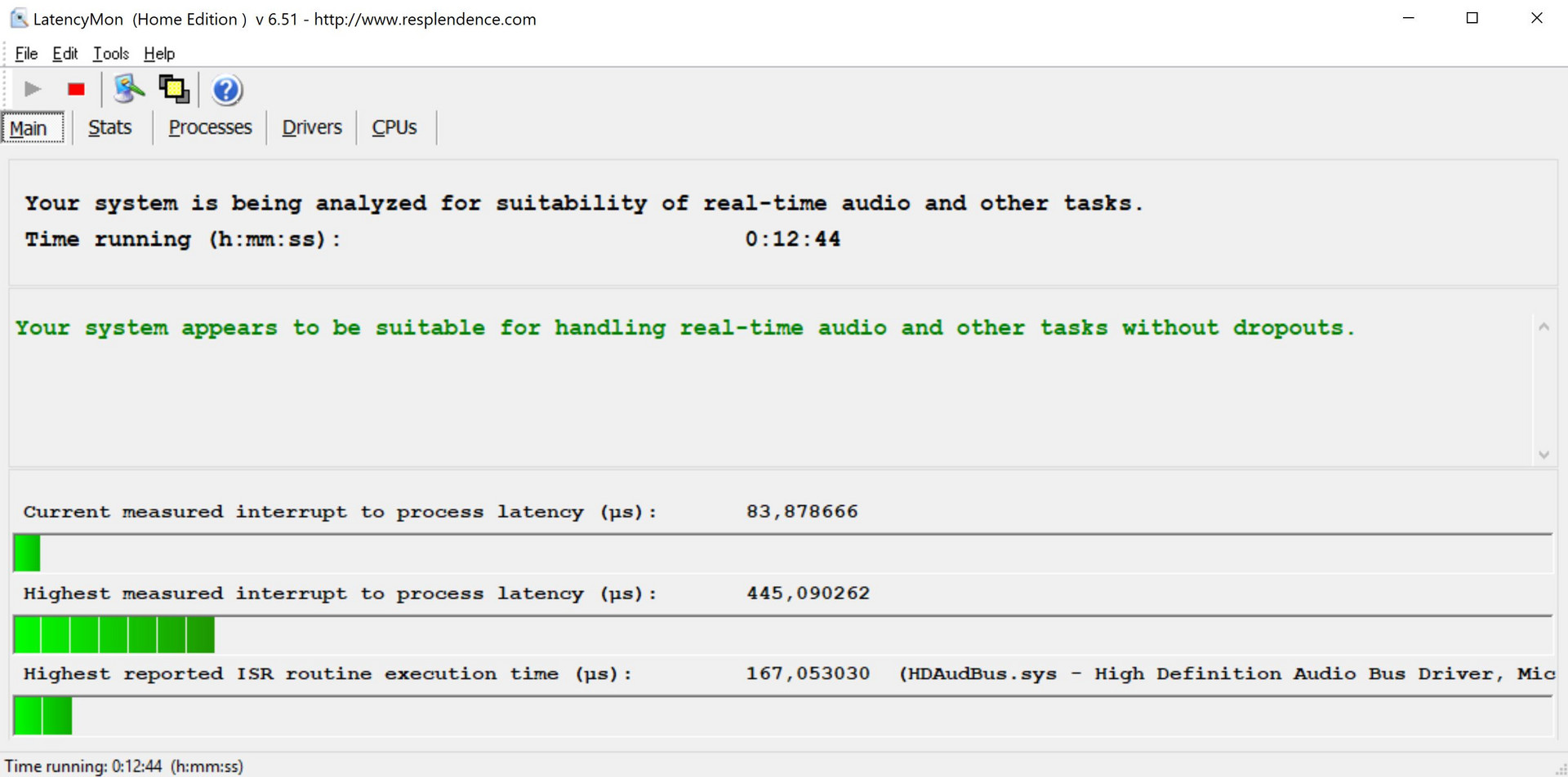
Task: Click 'Current measured interrupt to process latency' label
Action: tap(340, 512)
